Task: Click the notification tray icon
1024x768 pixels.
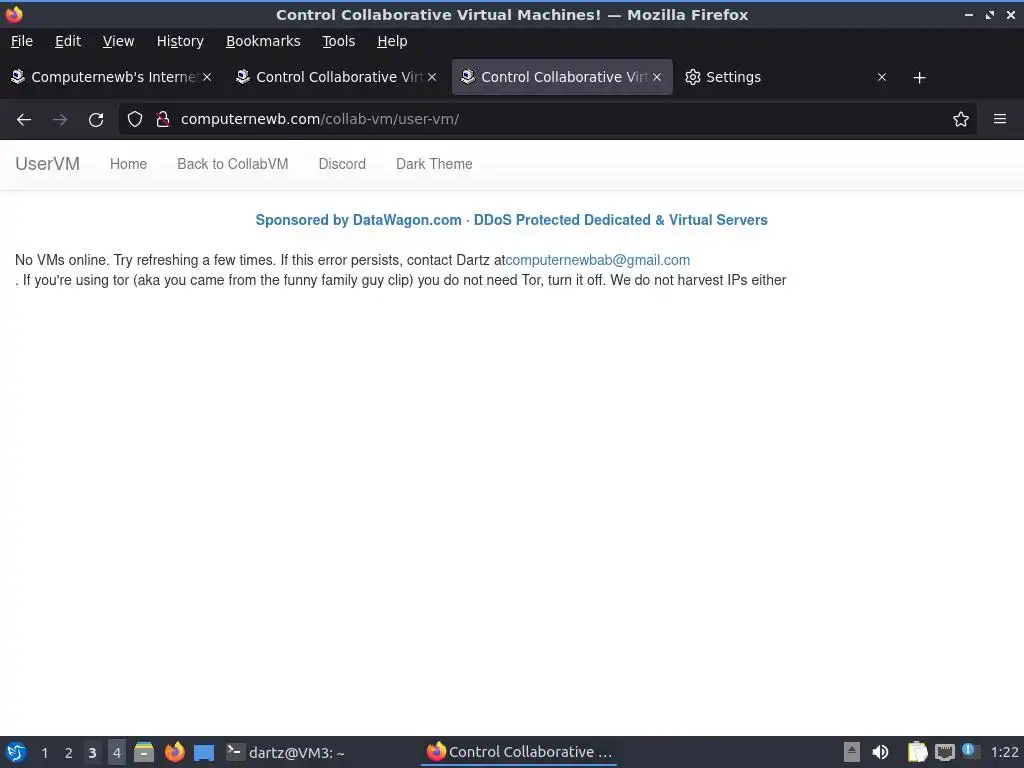Action: point(970,751)
